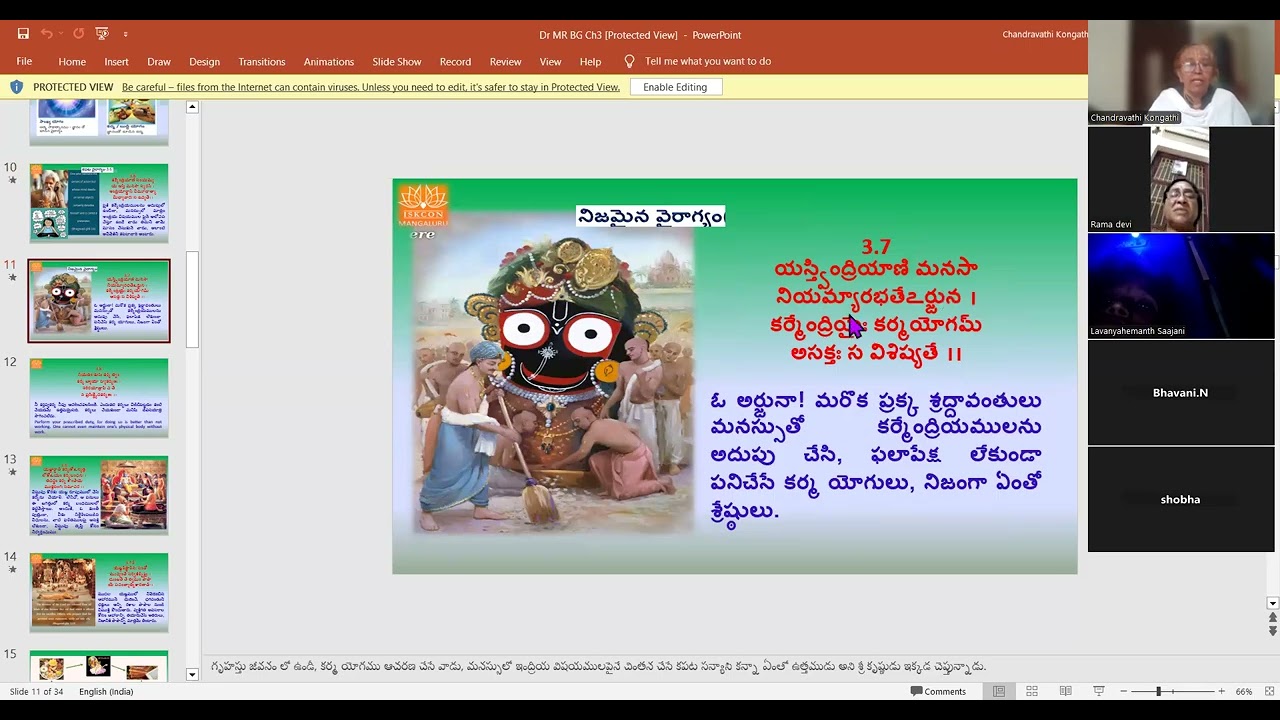Click the zoom out minus button
The height and width of the screenshot is (720, 1280).
[x=1124, y=691]
